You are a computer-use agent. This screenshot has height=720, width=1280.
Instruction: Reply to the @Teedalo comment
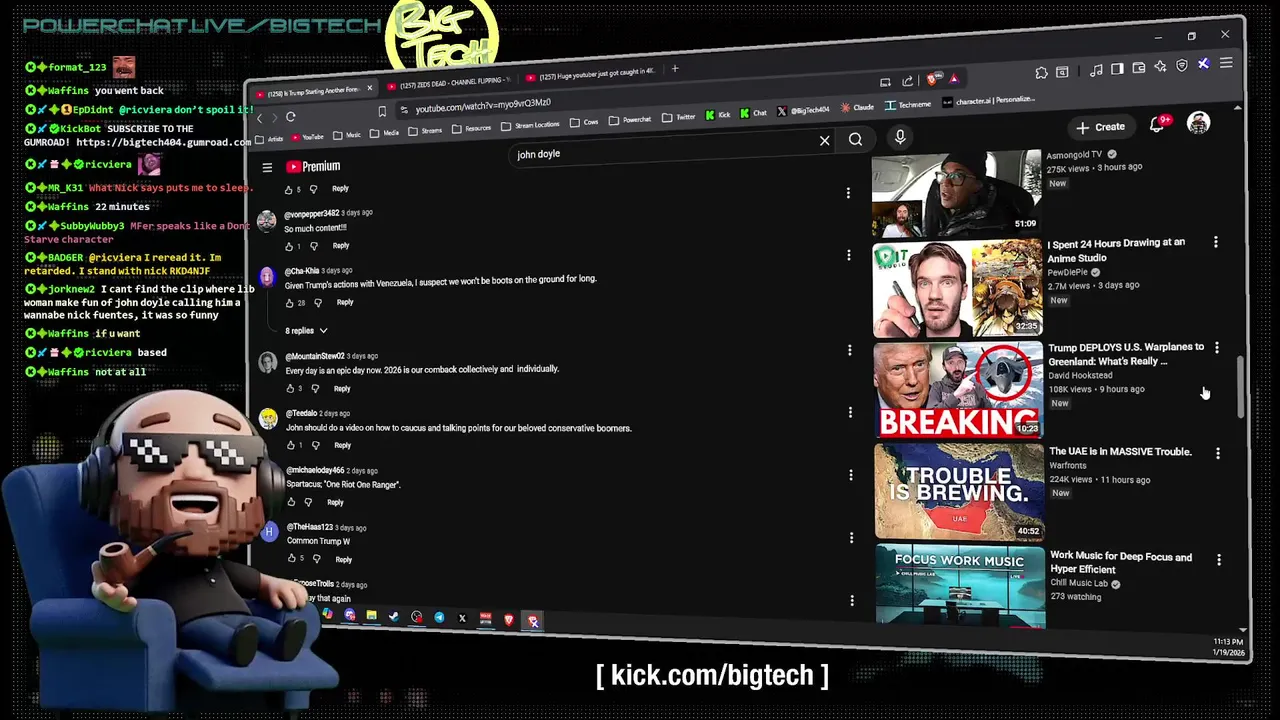click(x=343, y=445)
